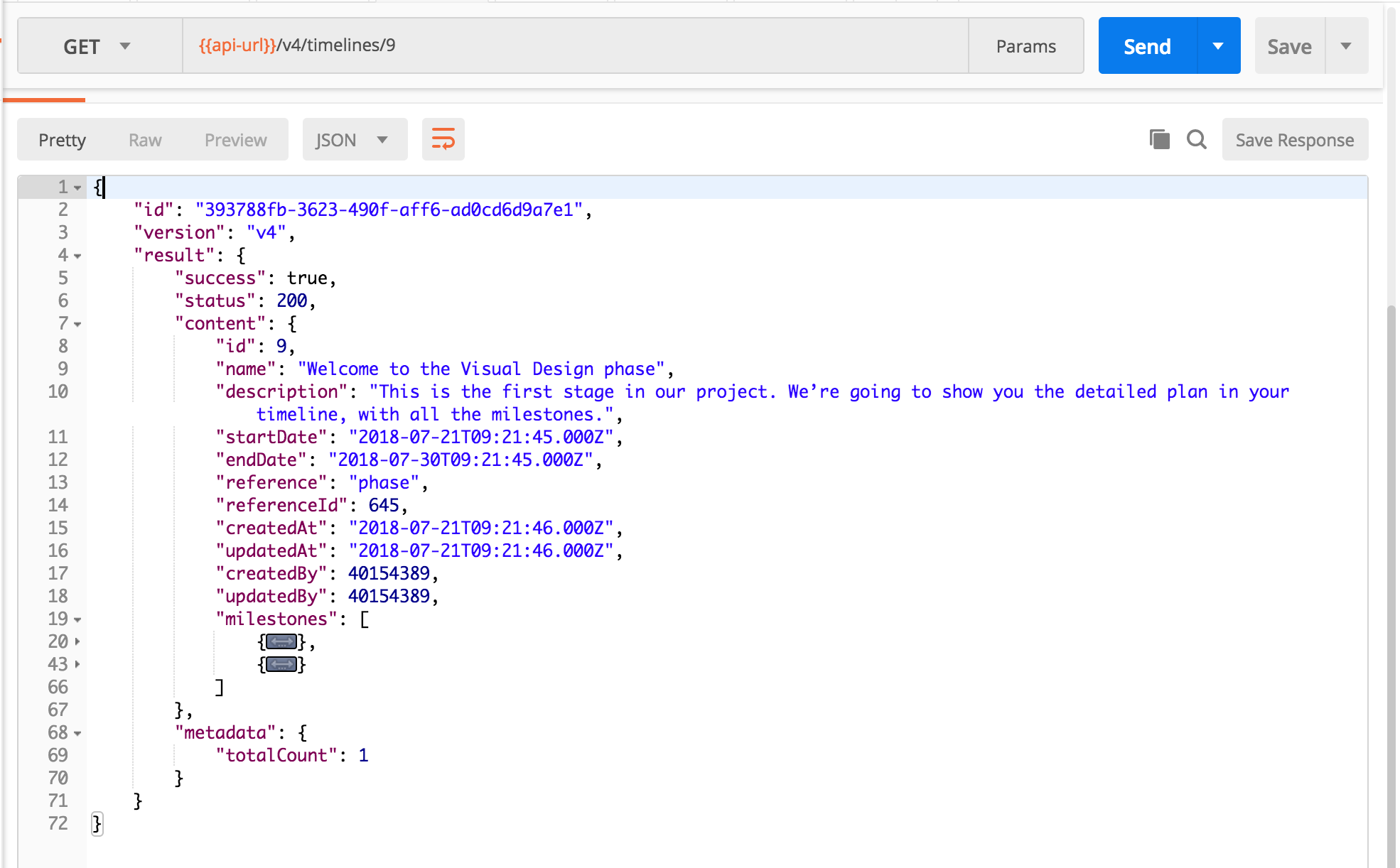Select the Pretty view tab

pos(62,140)
